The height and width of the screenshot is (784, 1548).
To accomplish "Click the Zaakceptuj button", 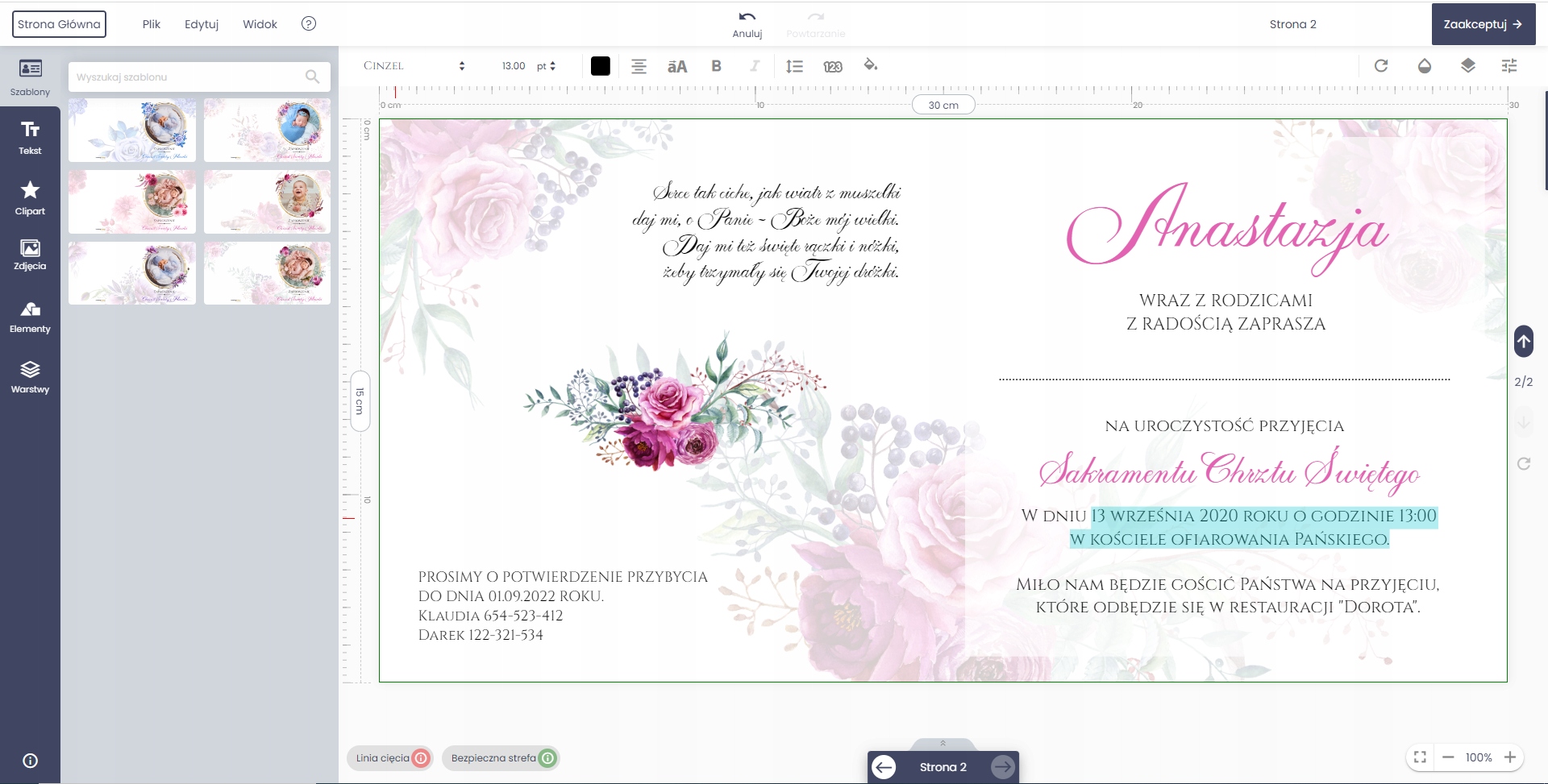I will pyautogui.click(x=1483, y=24).
